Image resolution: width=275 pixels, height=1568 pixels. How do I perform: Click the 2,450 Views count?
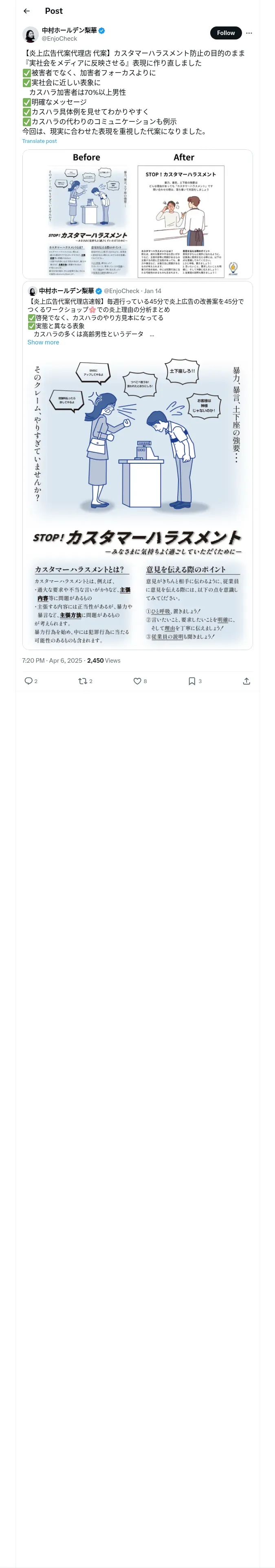(103, 660)
